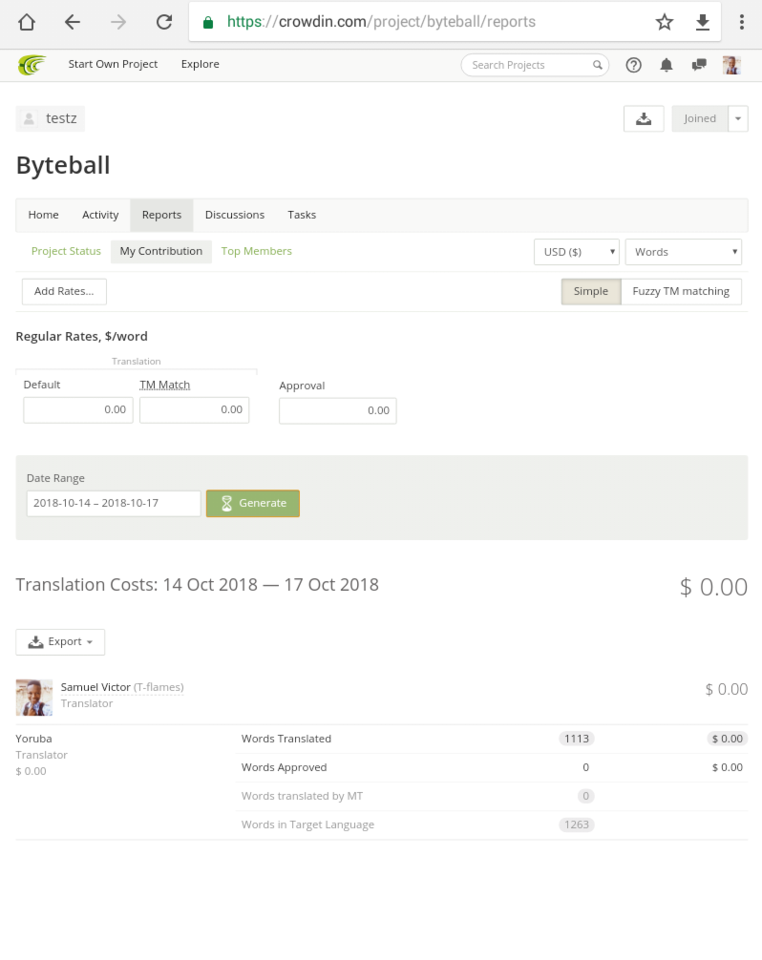Click the Generate button
Viewport: 762px width, 960px height.
click(x=253, y=503)
